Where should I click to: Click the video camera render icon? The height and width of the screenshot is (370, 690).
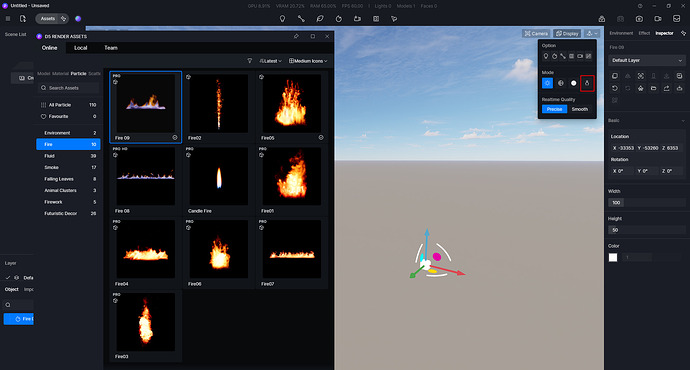pyautogui.click(x=658, y=19)
